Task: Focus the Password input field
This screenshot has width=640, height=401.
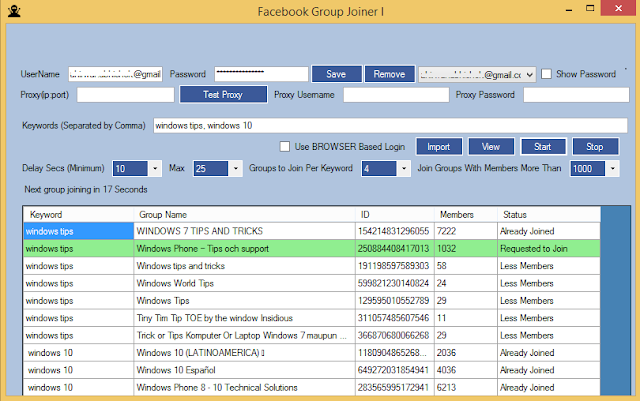Action: tap(261, 74)
